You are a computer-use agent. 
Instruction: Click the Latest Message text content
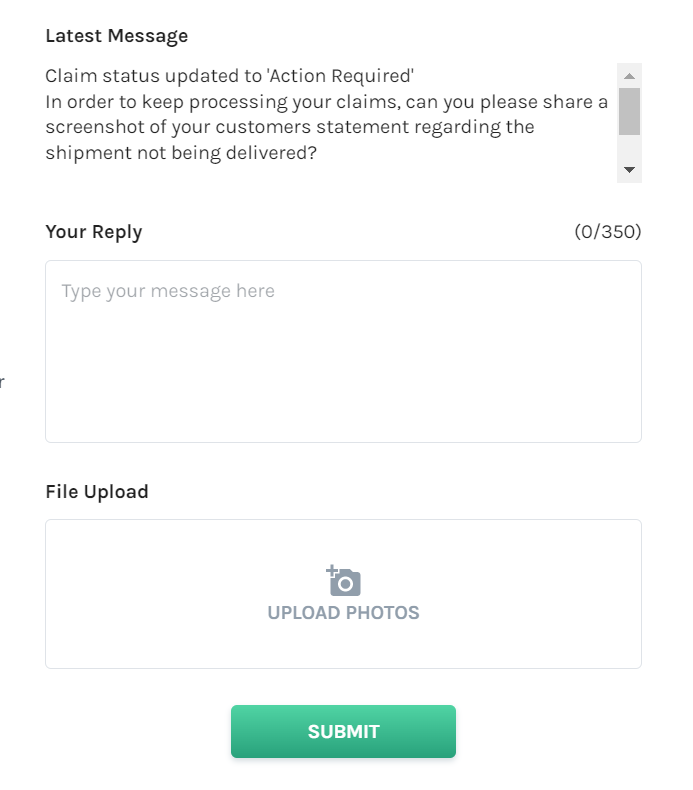tap(327, 114)
